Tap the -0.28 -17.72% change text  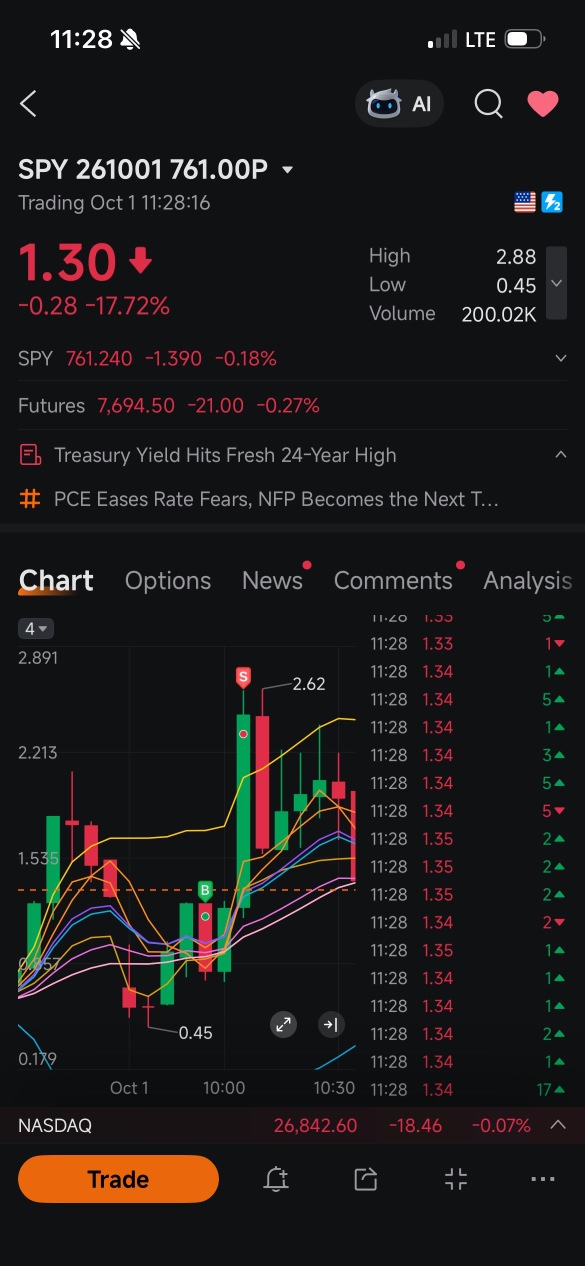tap(94, 306)
